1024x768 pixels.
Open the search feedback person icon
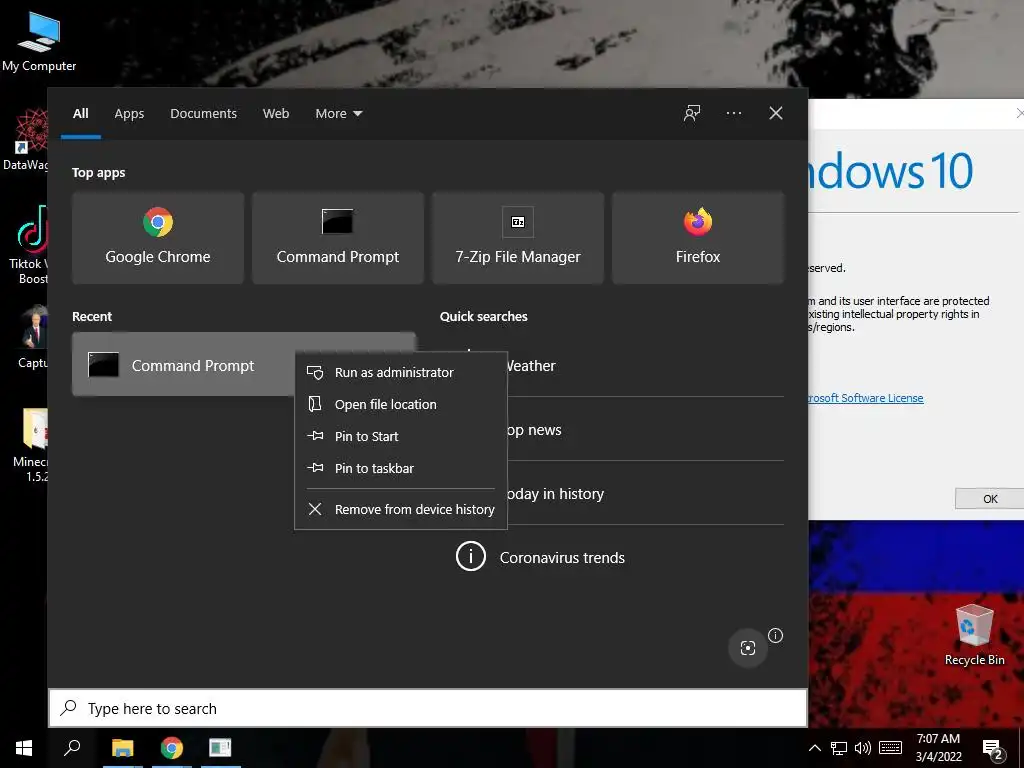(x=692, y=114)
